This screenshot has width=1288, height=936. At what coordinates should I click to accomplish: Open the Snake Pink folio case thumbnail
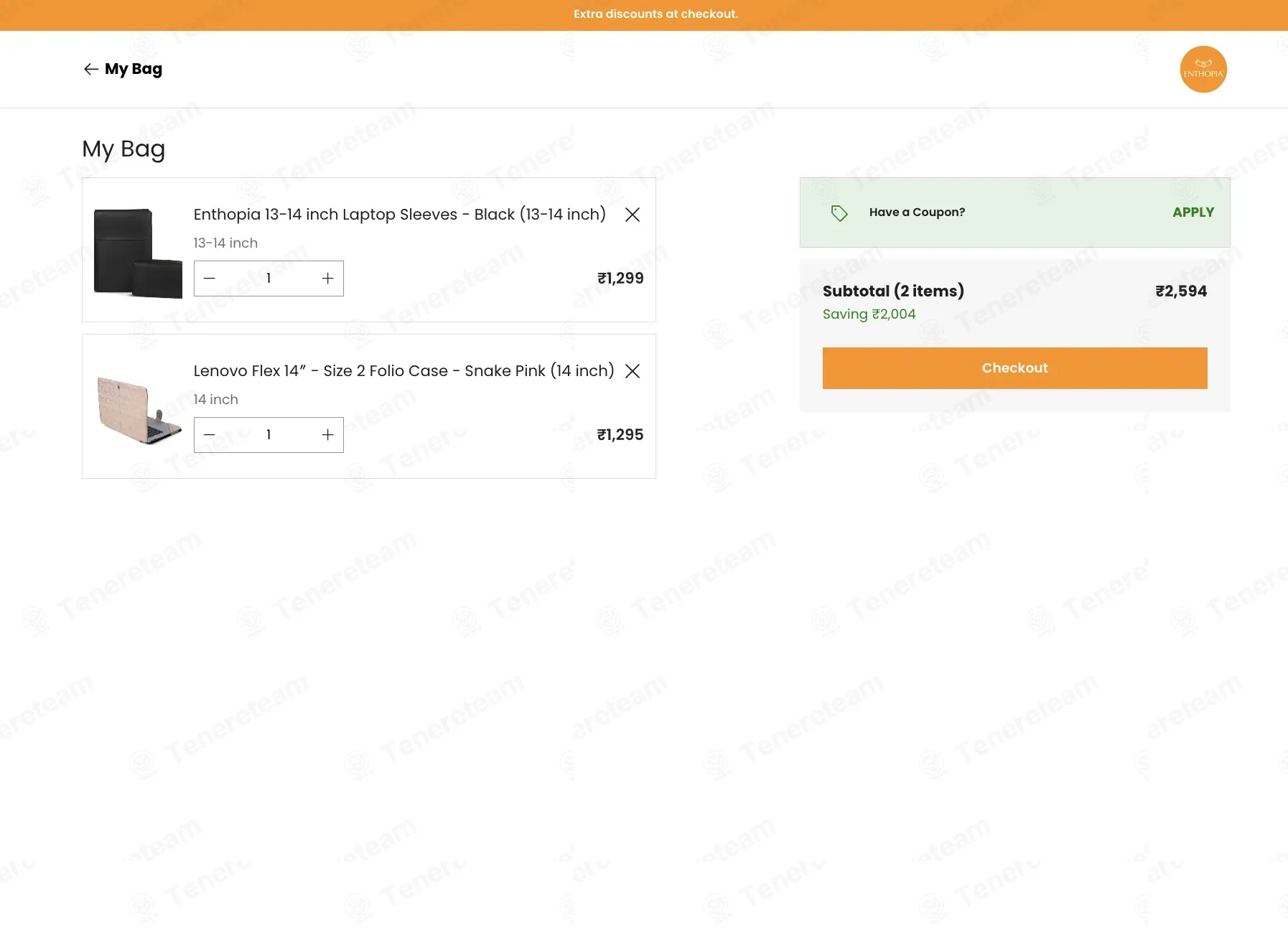(x=139, y=410)
